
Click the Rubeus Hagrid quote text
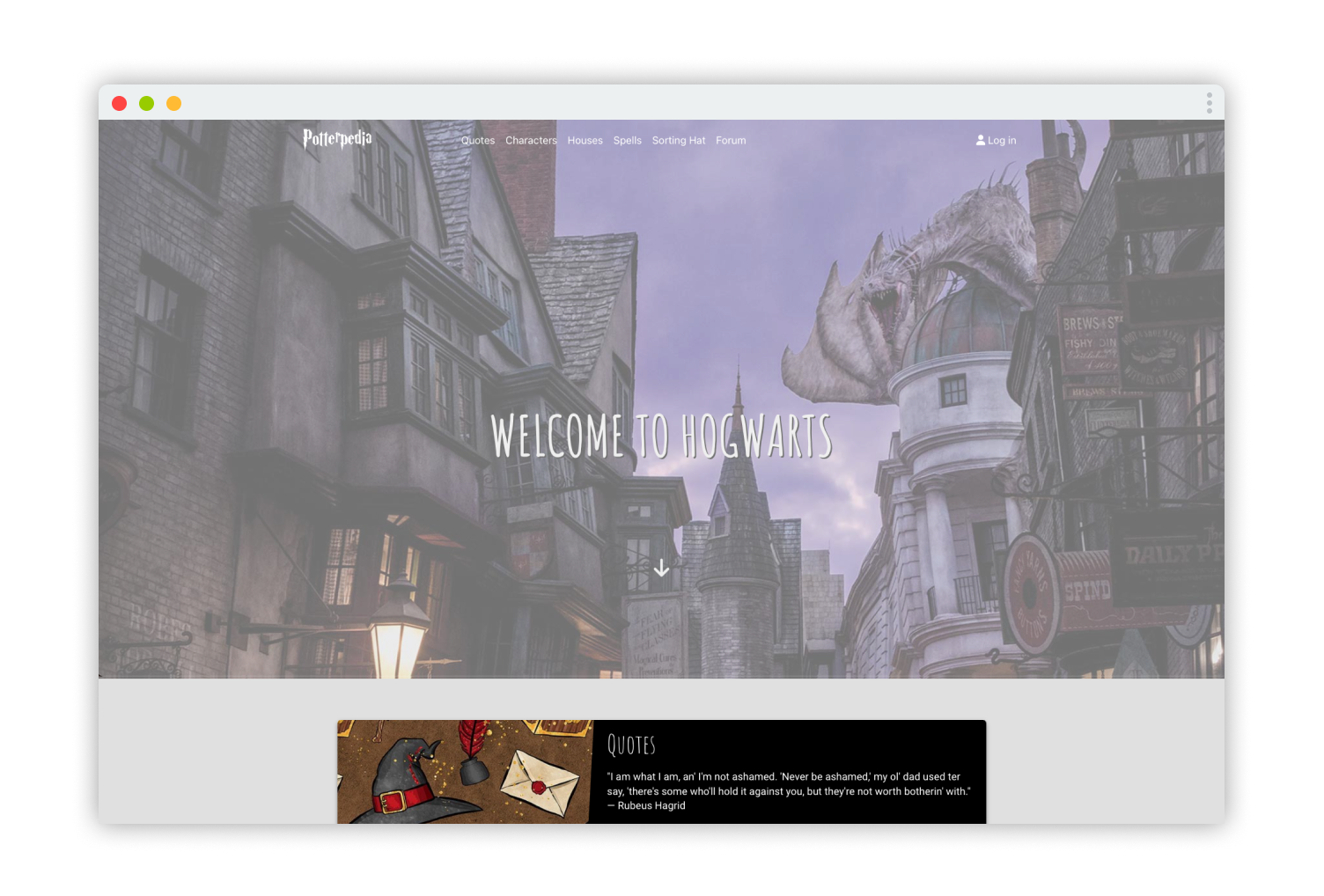(789, 791)
